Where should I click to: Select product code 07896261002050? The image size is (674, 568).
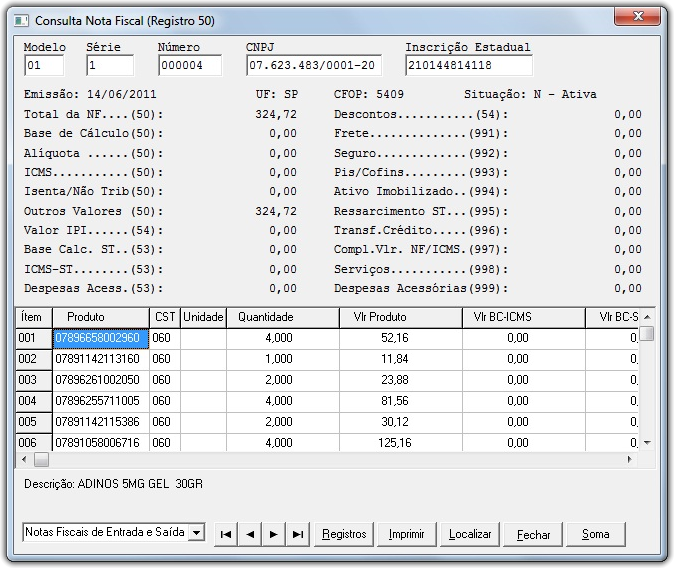pos(101,380)
